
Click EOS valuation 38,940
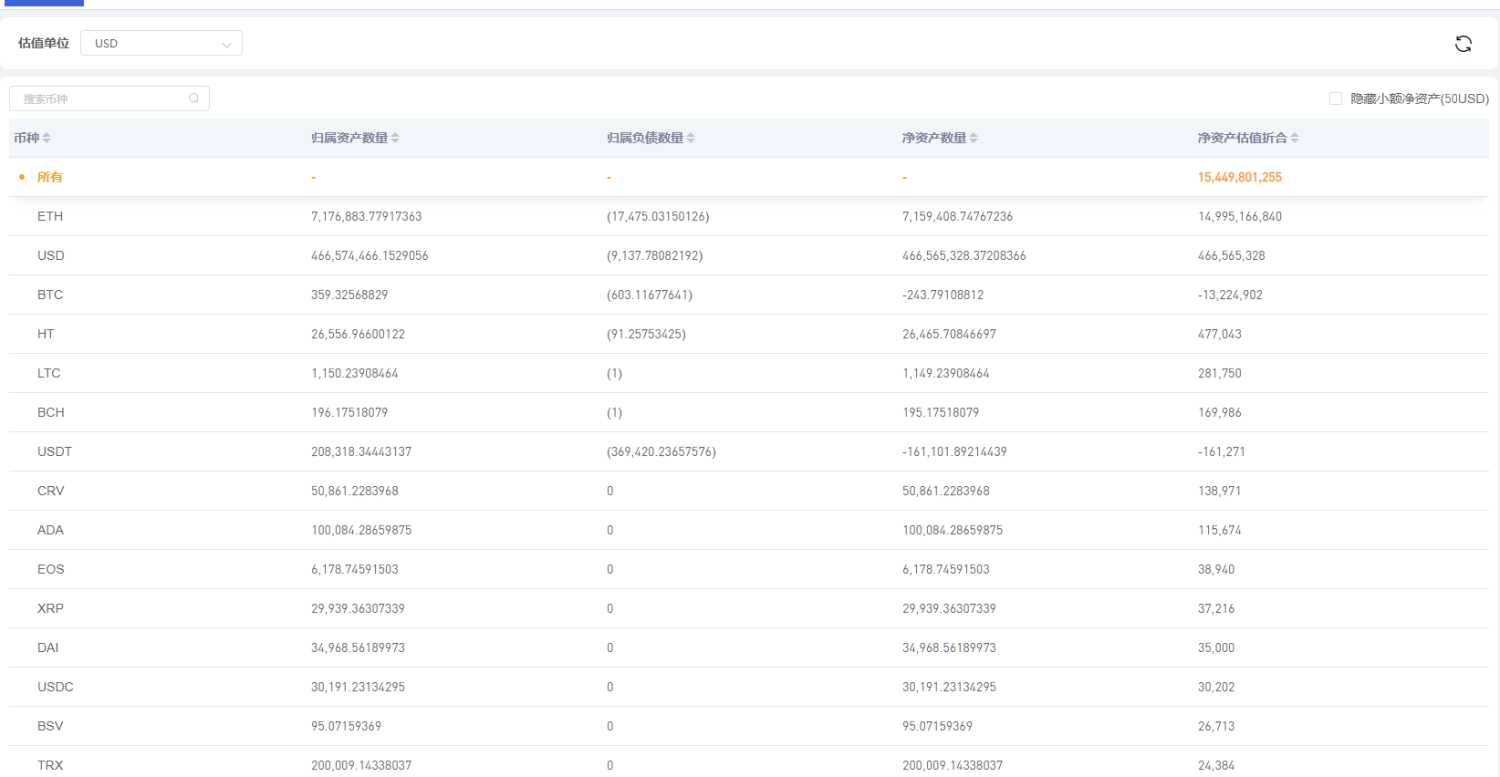pyautogui.click(x=1216, y=569)
